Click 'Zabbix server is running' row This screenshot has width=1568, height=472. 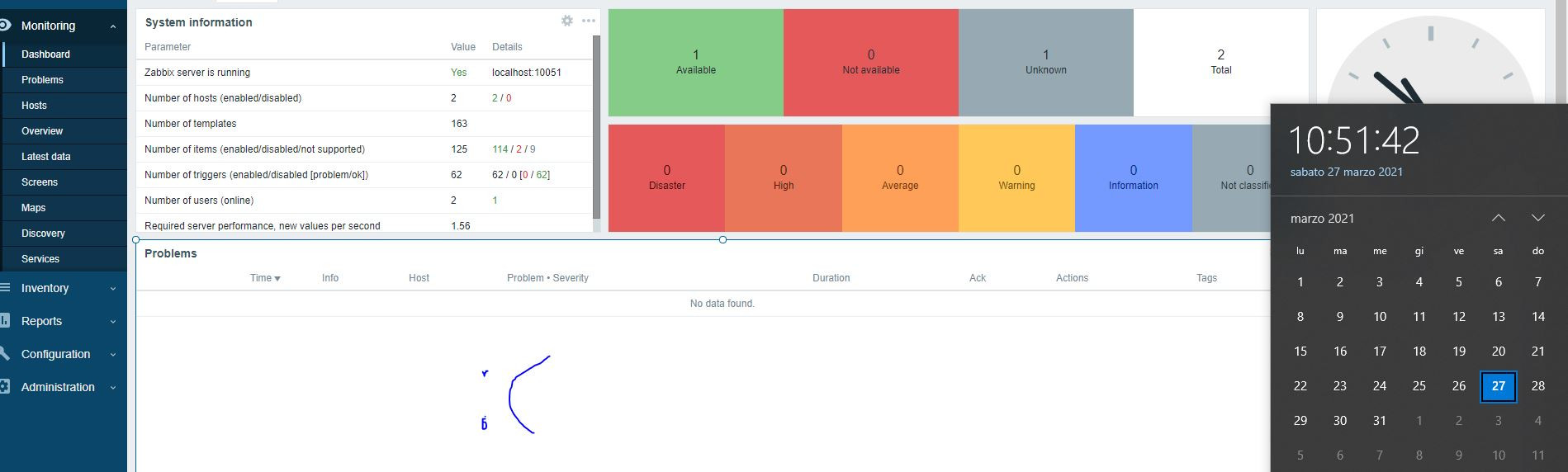pyautogui.click(x=364, y=73)
